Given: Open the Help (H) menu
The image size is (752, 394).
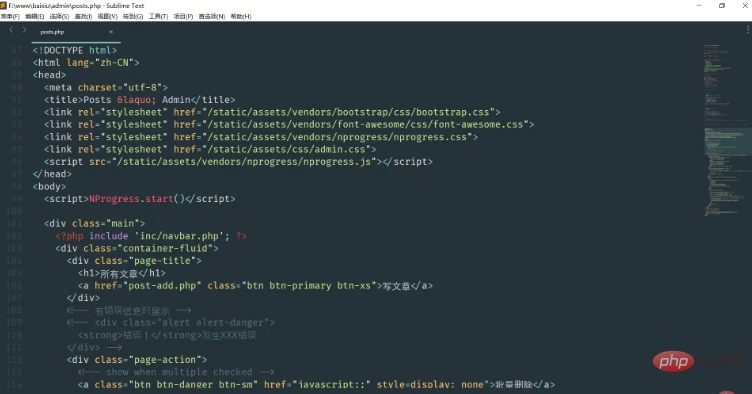Looking at the screenshot, I should (241, 16).
